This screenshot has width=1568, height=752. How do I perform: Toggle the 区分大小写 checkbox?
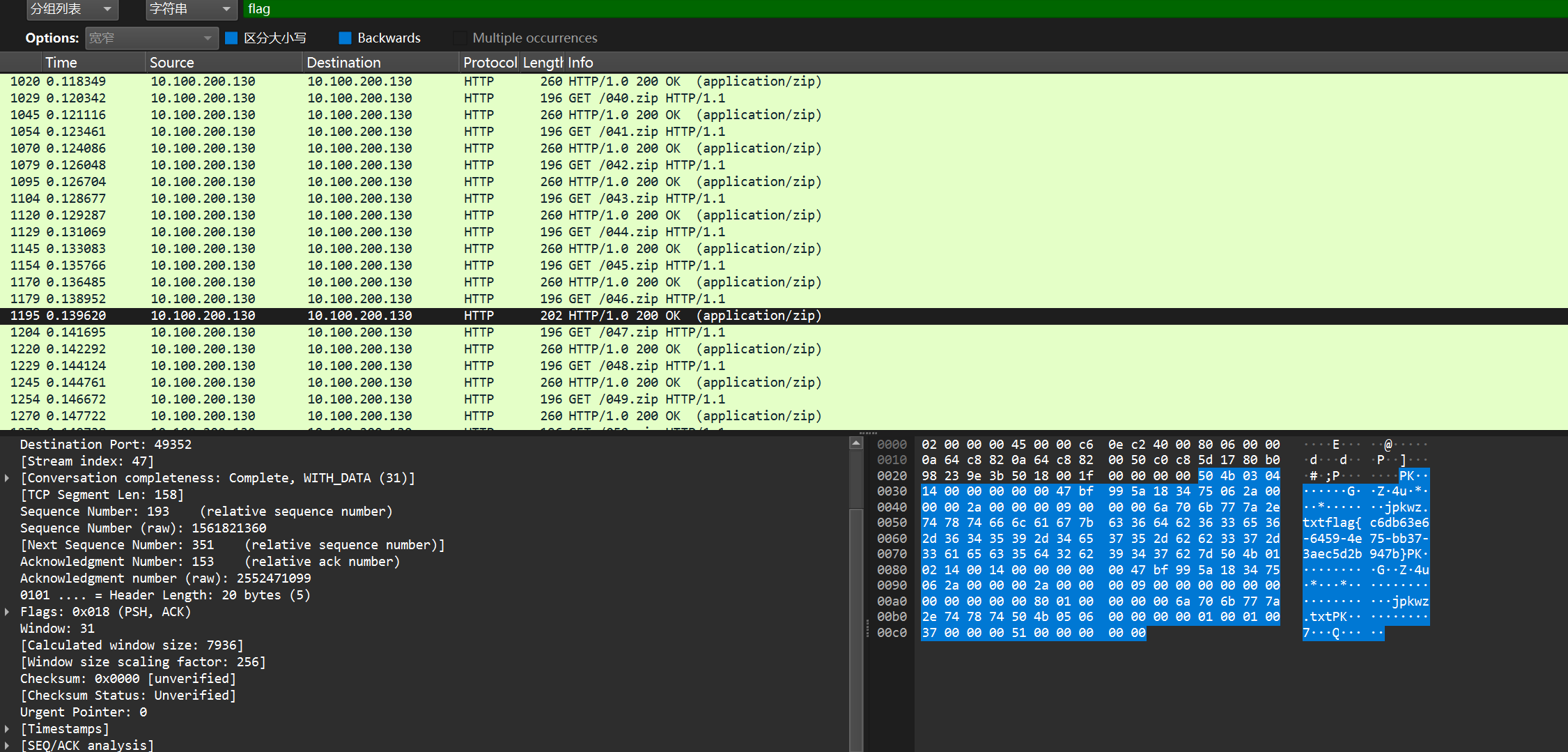click(x=232, y=38)
